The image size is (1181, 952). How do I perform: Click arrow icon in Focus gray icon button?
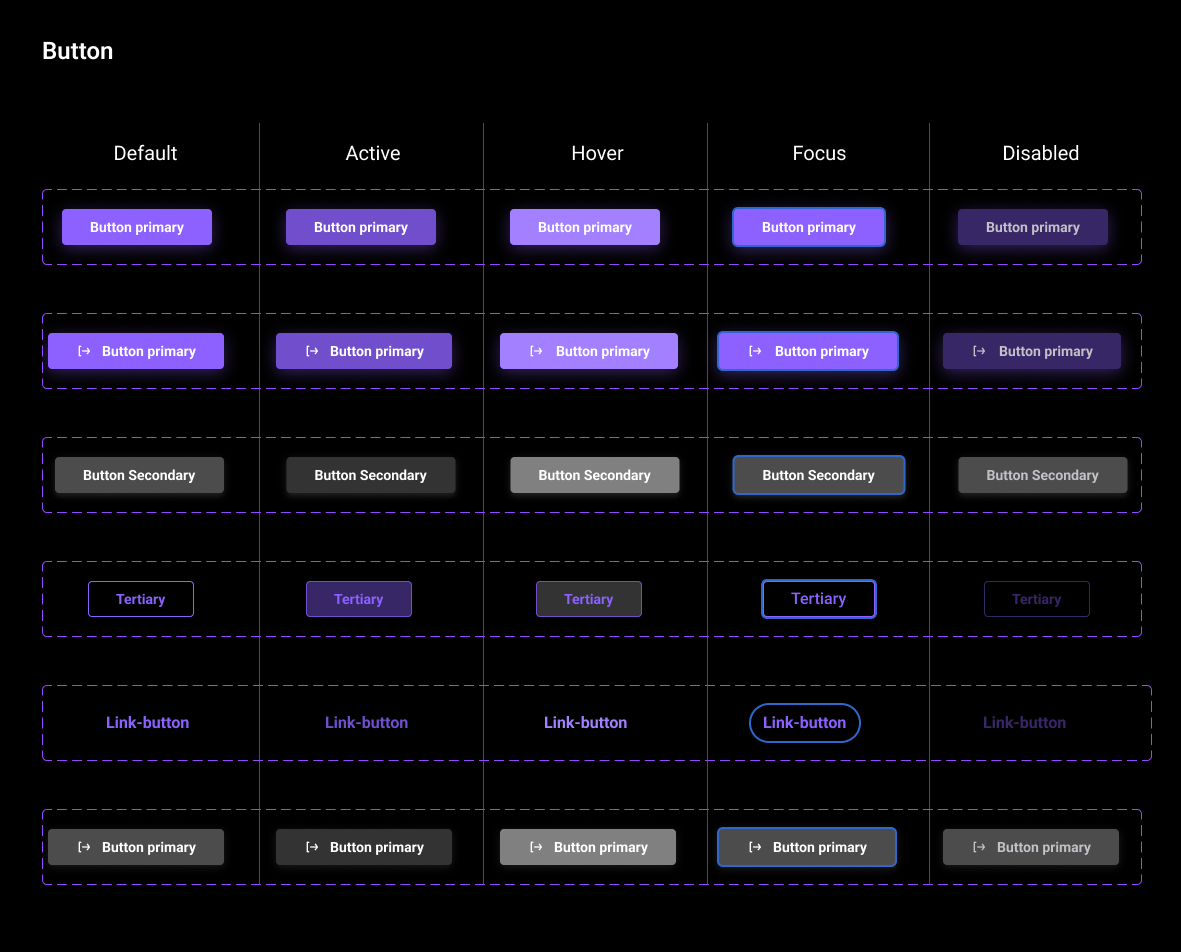coord(753,847)
